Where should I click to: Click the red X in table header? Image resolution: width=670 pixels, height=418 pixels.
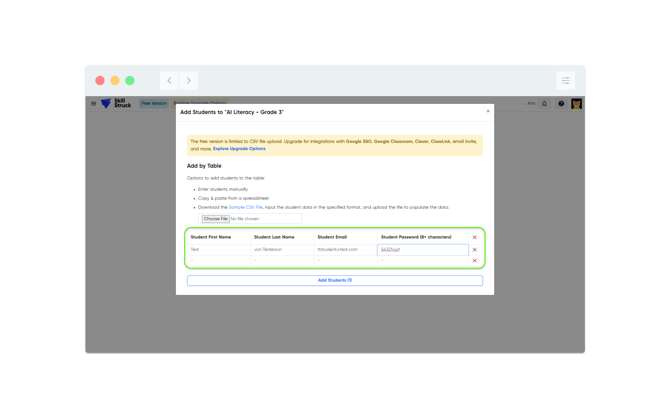pyautogui.click(x=474, y=237)
